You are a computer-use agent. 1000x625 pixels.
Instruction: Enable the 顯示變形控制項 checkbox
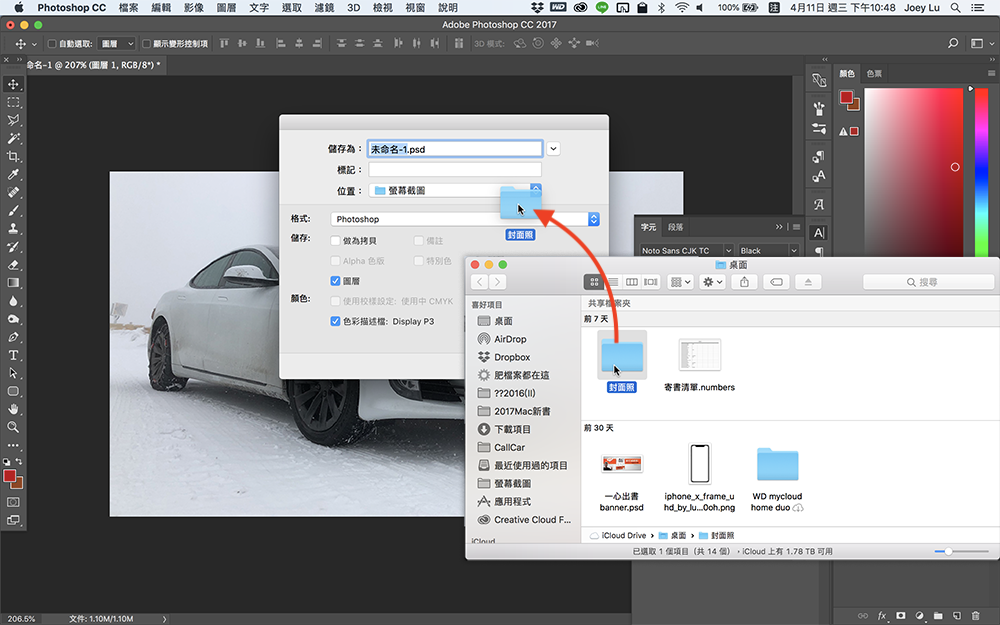(x=146, y=44)
